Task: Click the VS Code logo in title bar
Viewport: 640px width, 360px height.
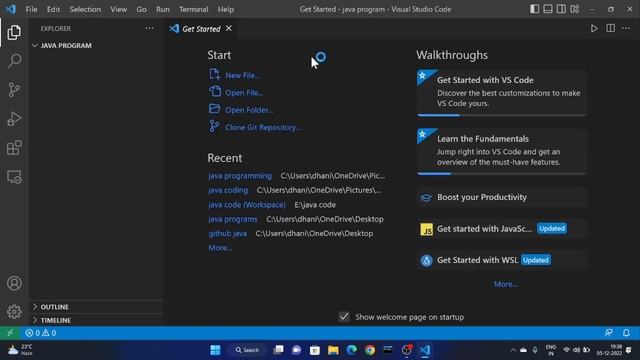Action: 11,9
